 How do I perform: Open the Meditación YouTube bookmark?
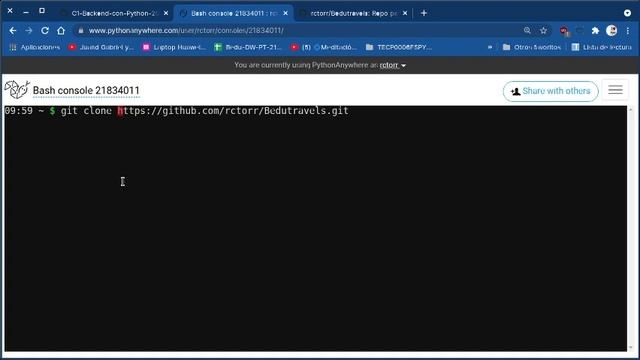[x=324, y=47]
